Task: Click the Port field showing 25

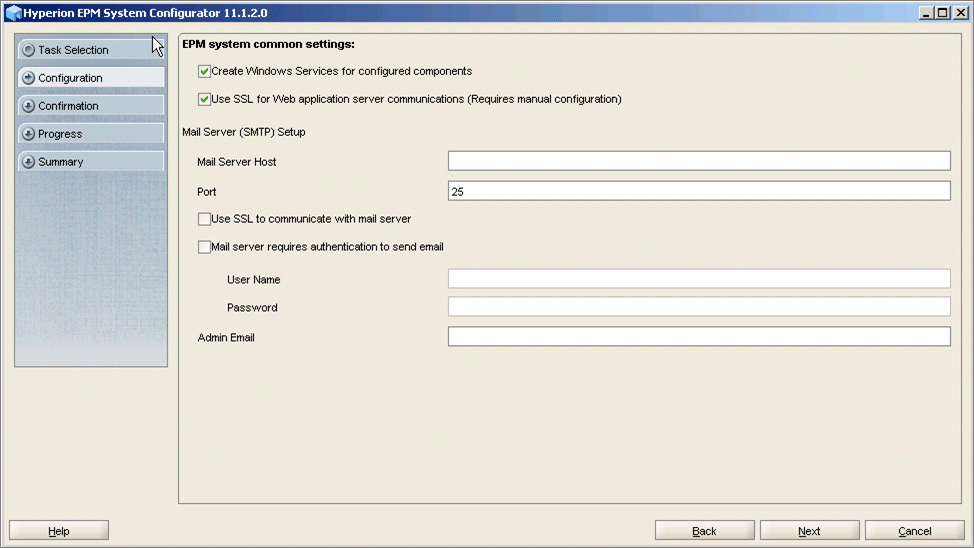Action: click(x=699, y=191)
